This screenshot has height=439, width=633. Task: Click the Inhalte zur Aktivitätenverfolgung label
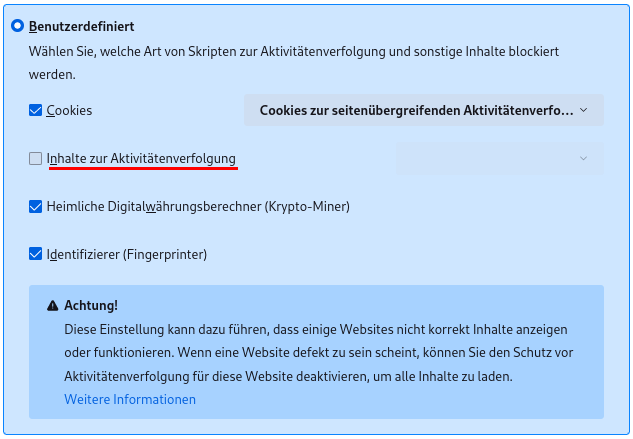141,158
